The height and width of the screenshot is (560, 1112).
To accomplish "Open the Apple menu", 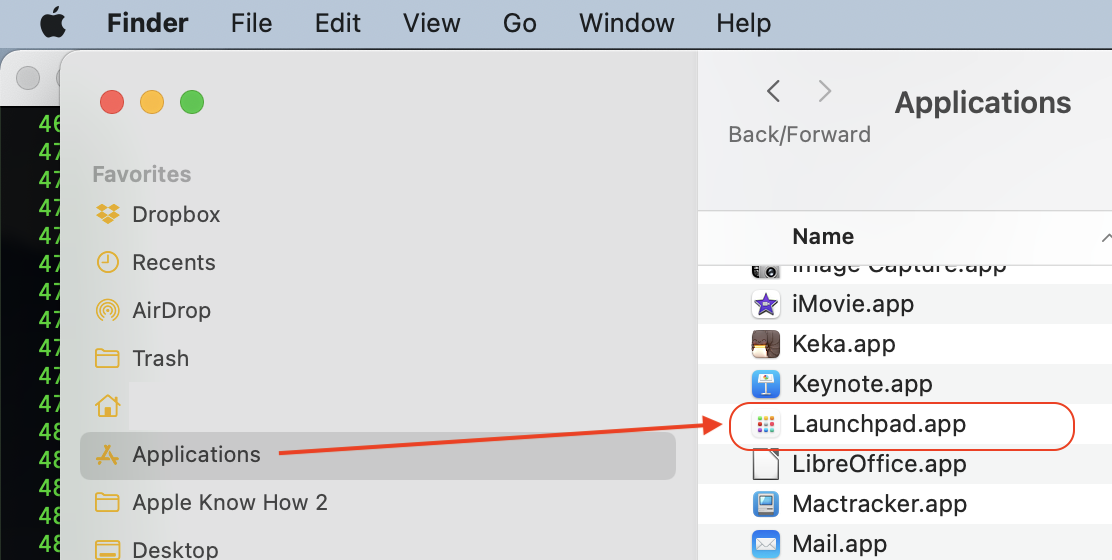I will pyautogui.click(x=52, y=23).
